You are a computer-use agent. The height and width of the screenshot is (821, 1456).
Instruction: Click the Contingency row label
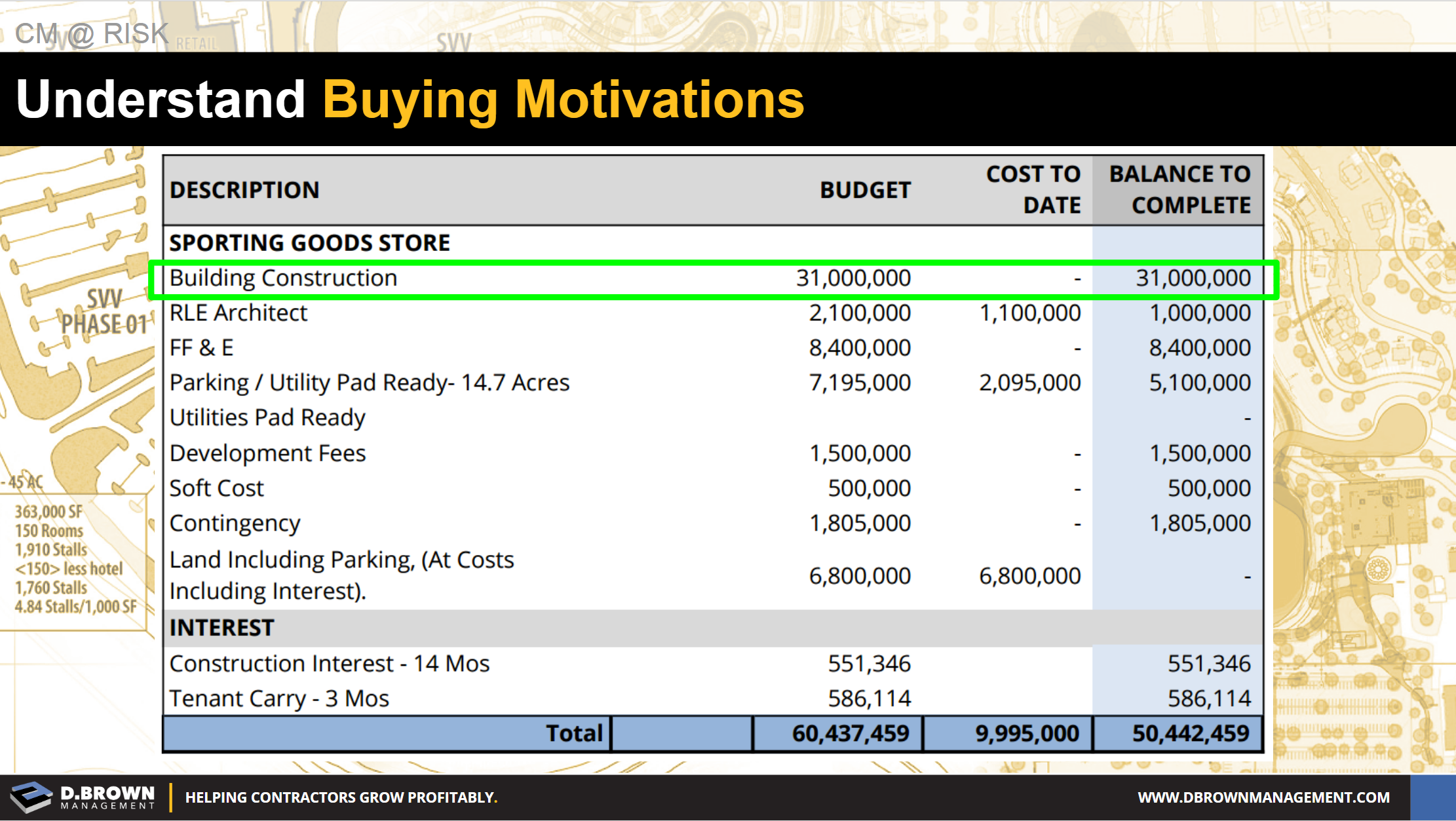pyautogui.click(x=235, y=524)
